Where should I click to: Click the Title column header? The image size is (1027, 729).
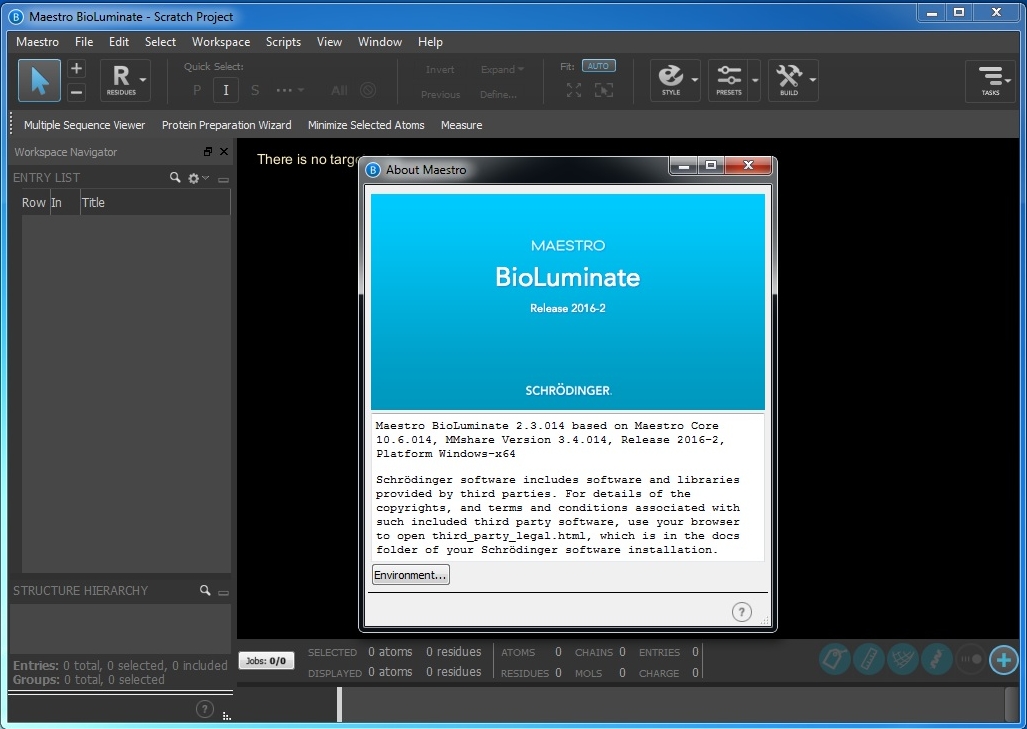point(155,202)
